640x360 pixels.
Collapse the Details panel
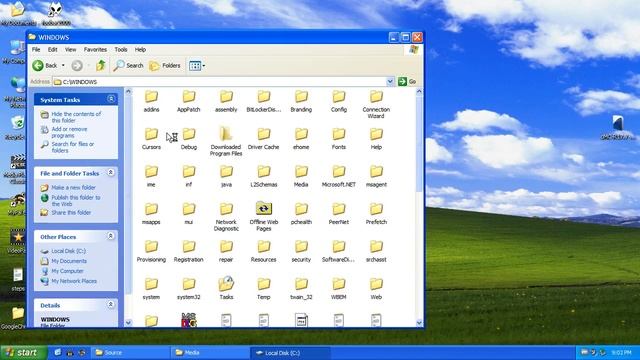pos(111,305)
